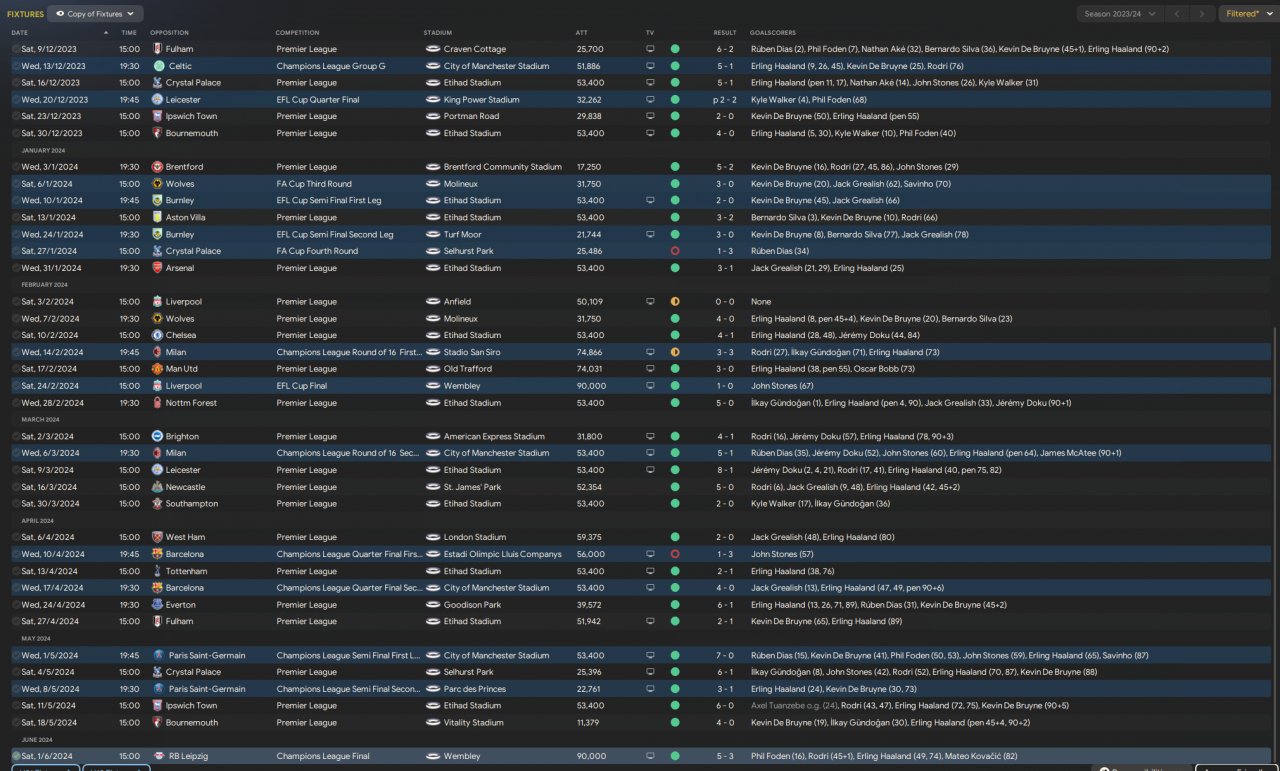Sort by the Goalscorers column header

pyautogui.click(x=772, y=33)
